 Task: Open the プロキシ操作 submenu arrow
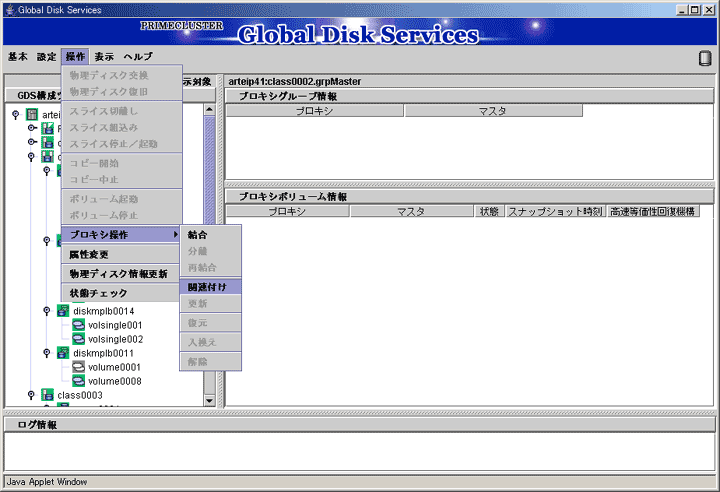pyautogui.click(x=175, y=235)
